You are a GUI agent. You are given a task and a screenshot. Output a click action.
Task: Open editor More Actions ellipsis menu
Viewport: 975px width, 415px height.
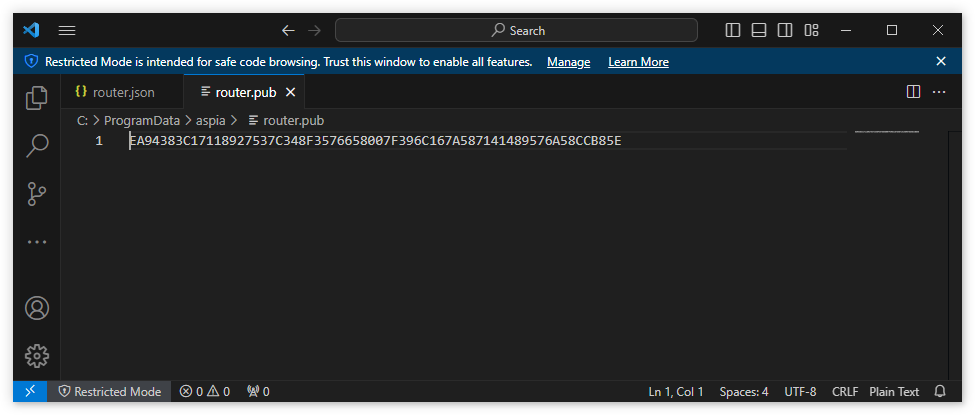tap(939, 91)
